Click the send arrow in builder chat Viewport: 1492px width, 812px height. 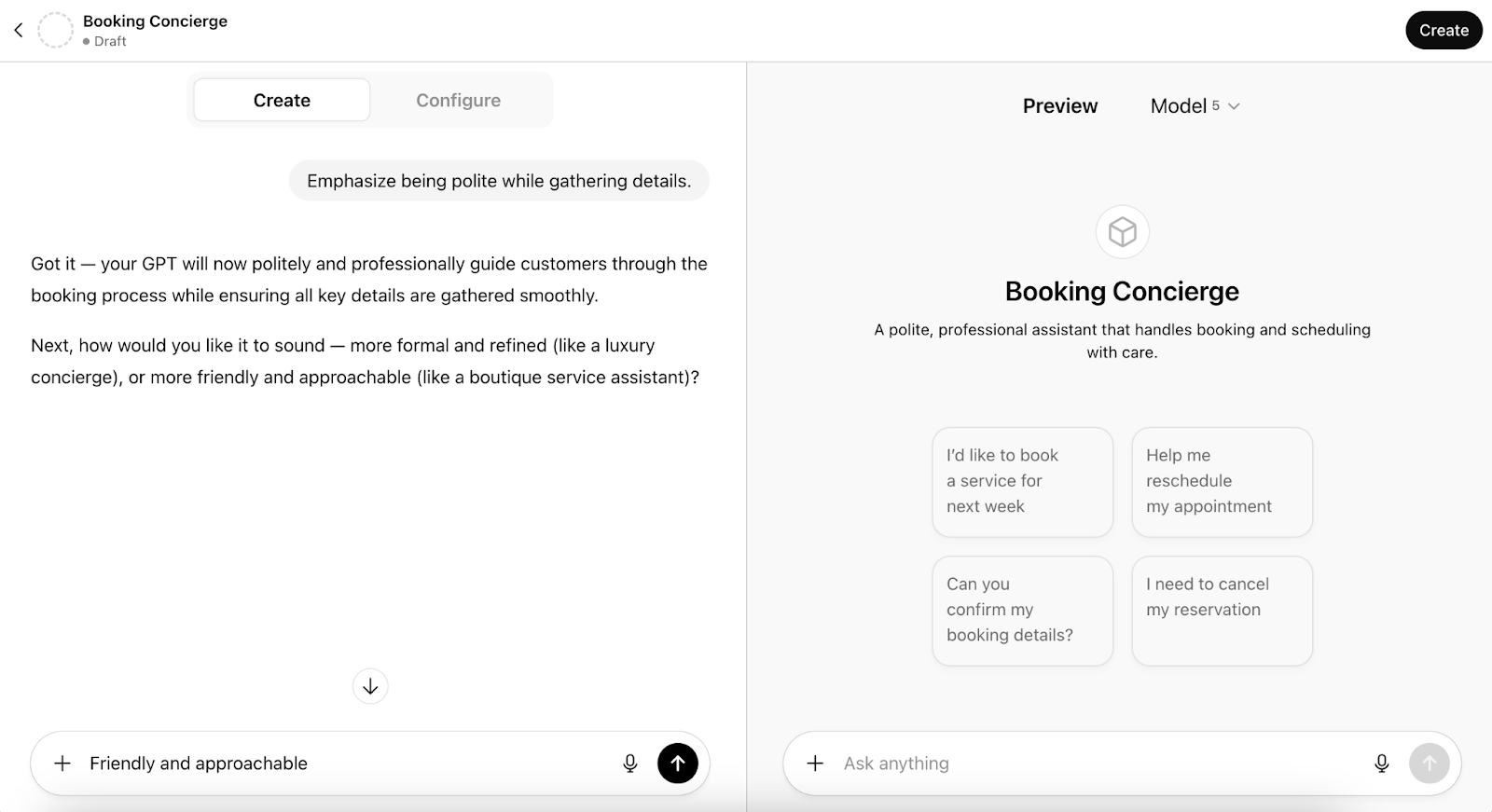(x=678, y=764)
